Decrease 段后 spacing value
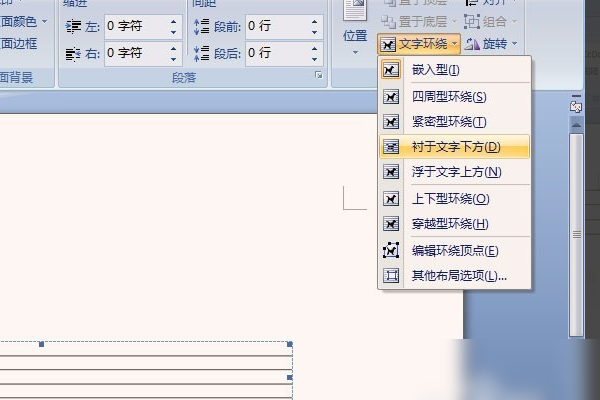 pos(315,59)
